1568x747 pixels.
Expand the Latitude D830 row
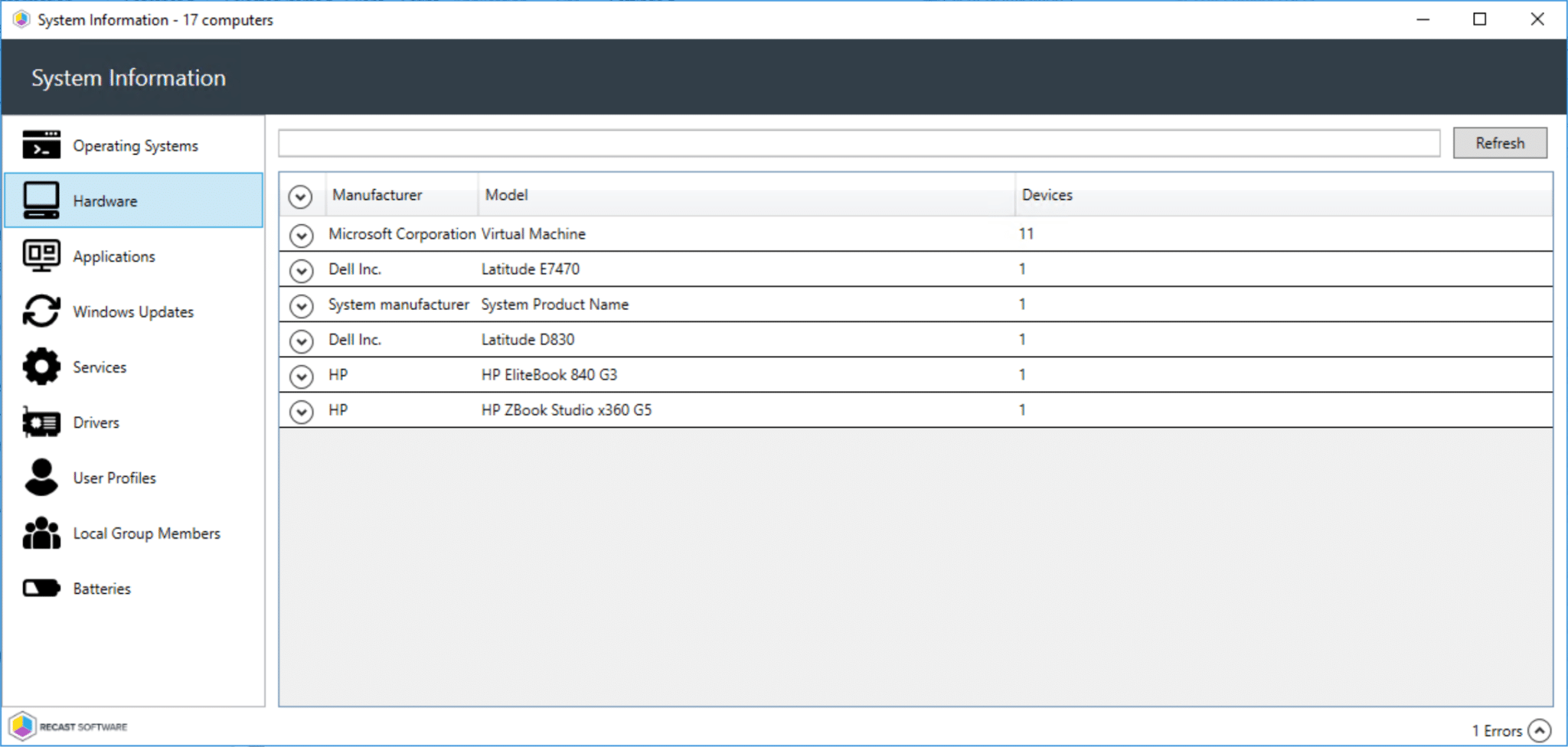pyautogui.click(x=302, y=341)
